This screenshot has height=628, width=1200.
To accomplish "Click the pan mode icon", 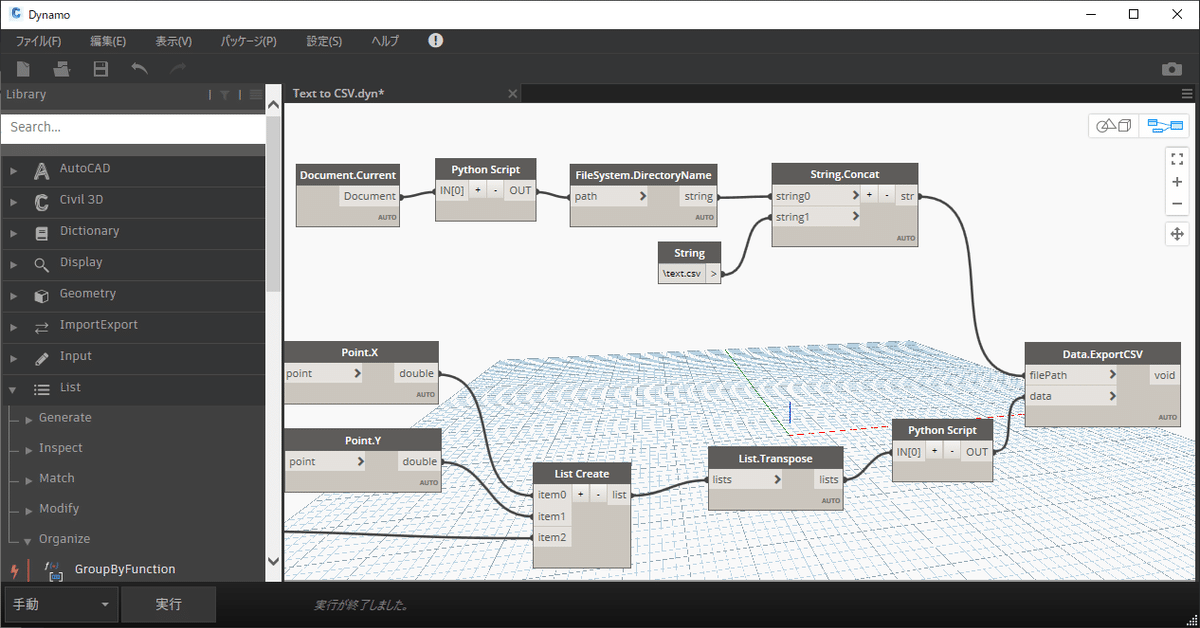I will pos(1177,234).
